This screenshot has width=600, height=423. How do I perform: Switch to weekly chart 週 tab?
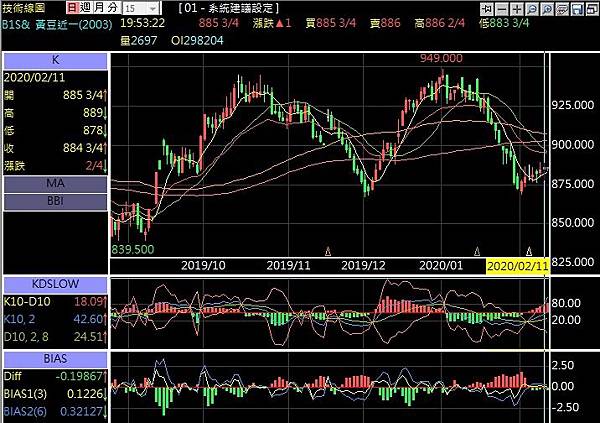(86, 8)
